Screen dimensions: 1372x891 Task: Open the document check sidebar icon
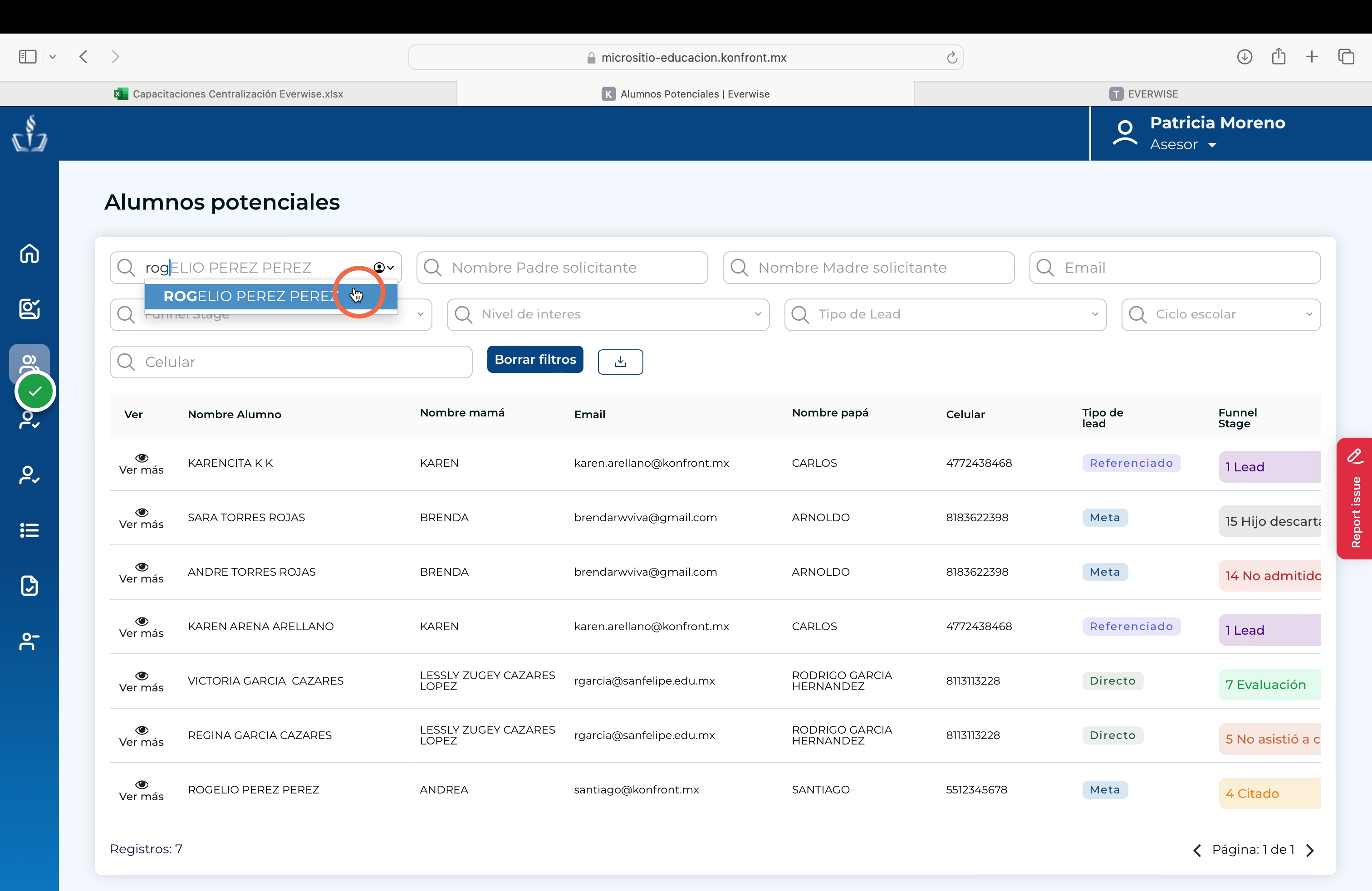click(29, 586)
